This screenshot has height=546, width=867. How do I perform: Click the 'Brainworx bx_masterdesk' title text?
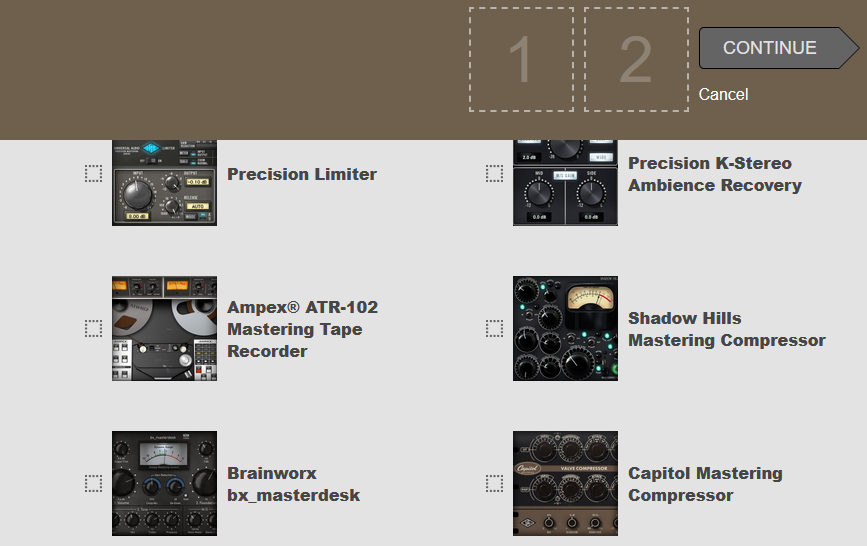pyautogui.click(x=294, y=484)
